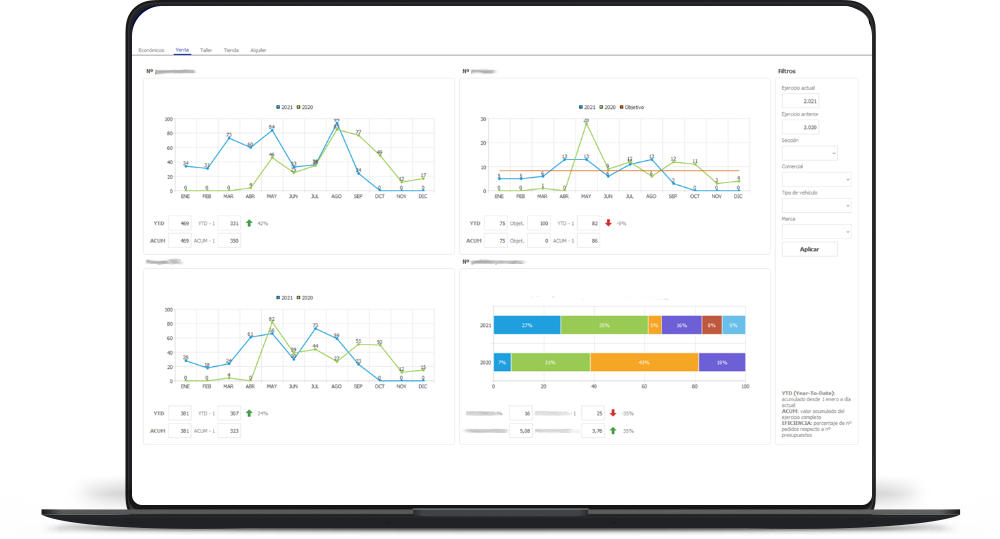Open the Tipo de vehículo dropdown

pos(816,205)
